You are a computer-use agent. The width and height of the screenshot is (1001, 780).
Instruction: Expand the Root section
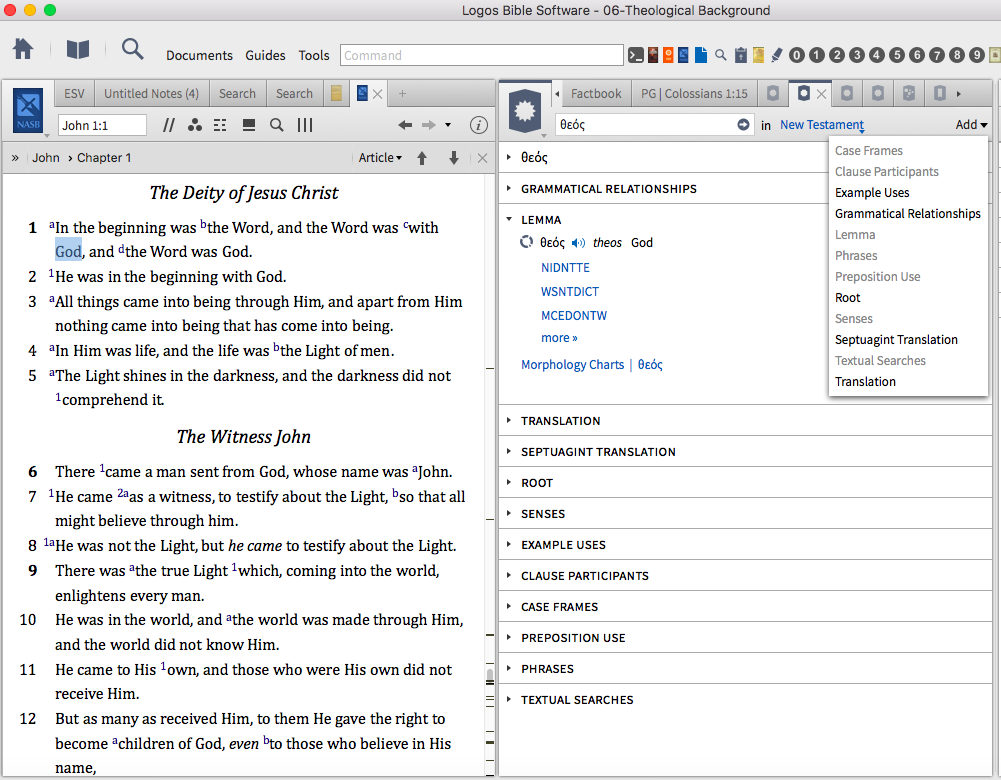coord(509,482)
